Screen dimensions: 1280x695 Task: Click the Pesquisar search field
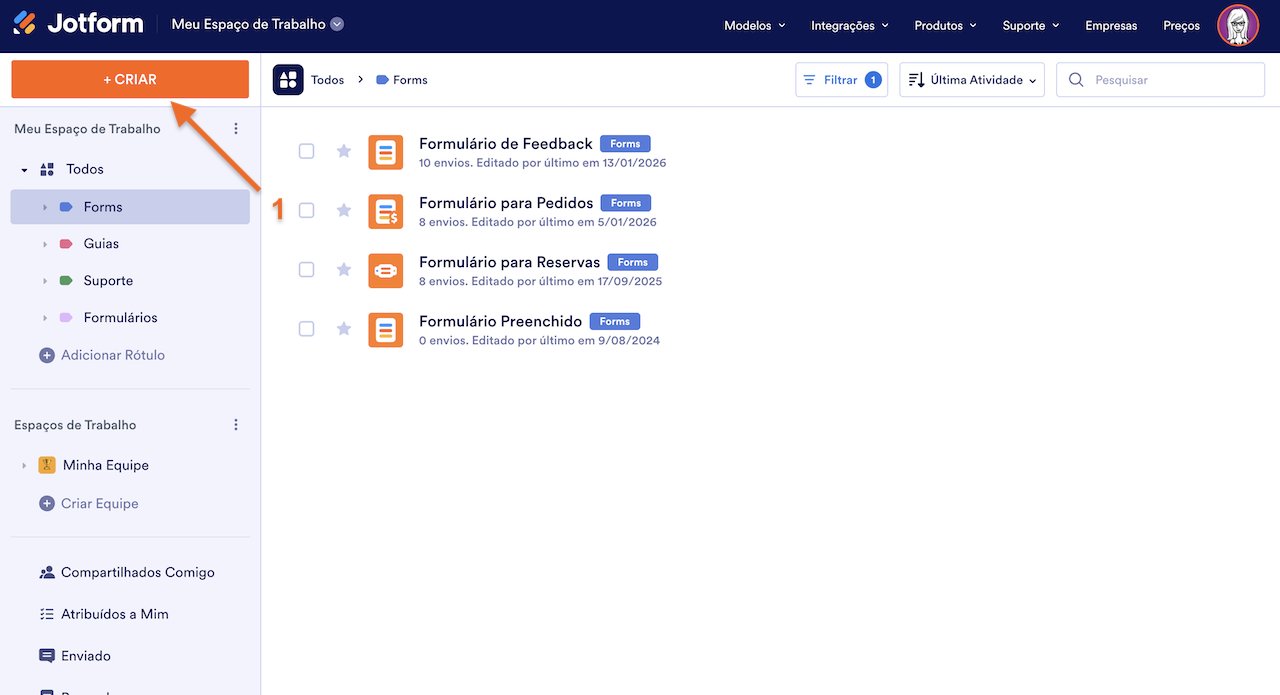[1170, 80]
